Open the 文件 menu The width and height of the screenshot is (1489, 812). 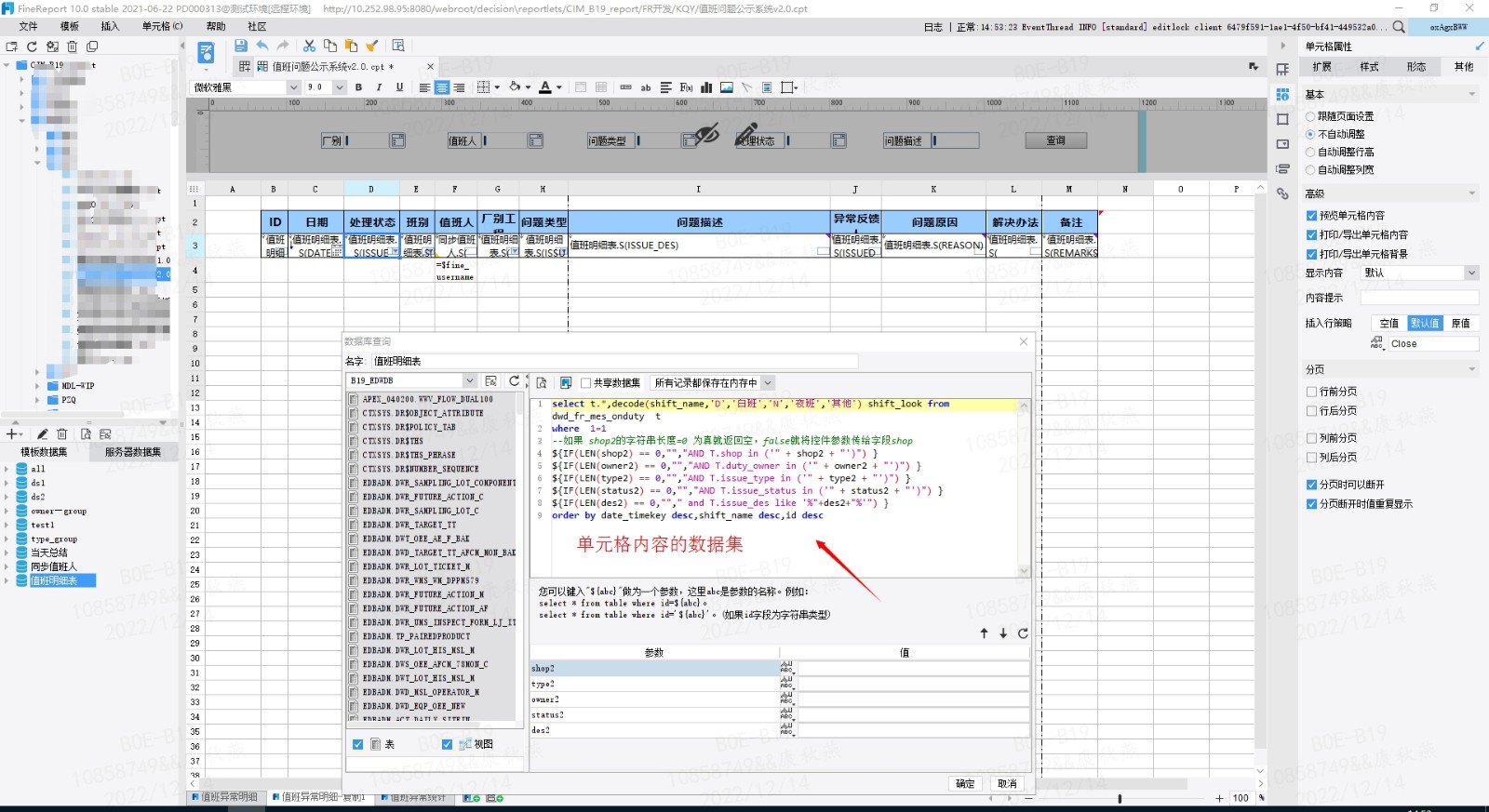tap(29, 26)
